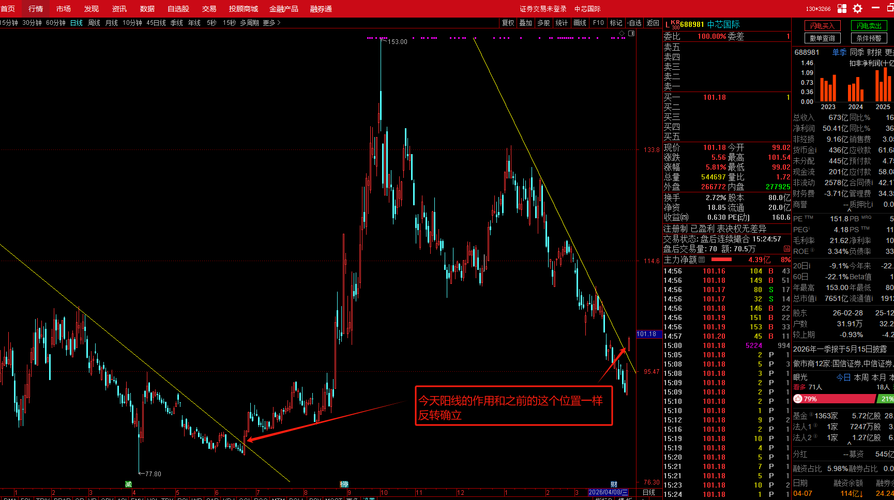Switch chart to the 45日线 period
The width and height of the screenshot is (894, 500).
click(156, 23)
